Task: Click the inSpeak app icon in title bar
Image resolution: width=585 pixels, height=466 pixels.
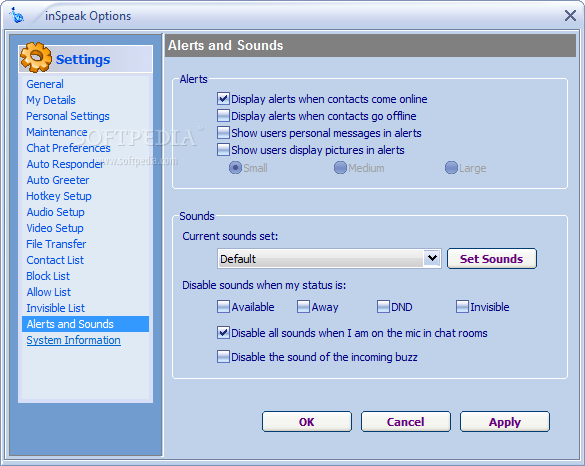Action: [x=16, y=16]
